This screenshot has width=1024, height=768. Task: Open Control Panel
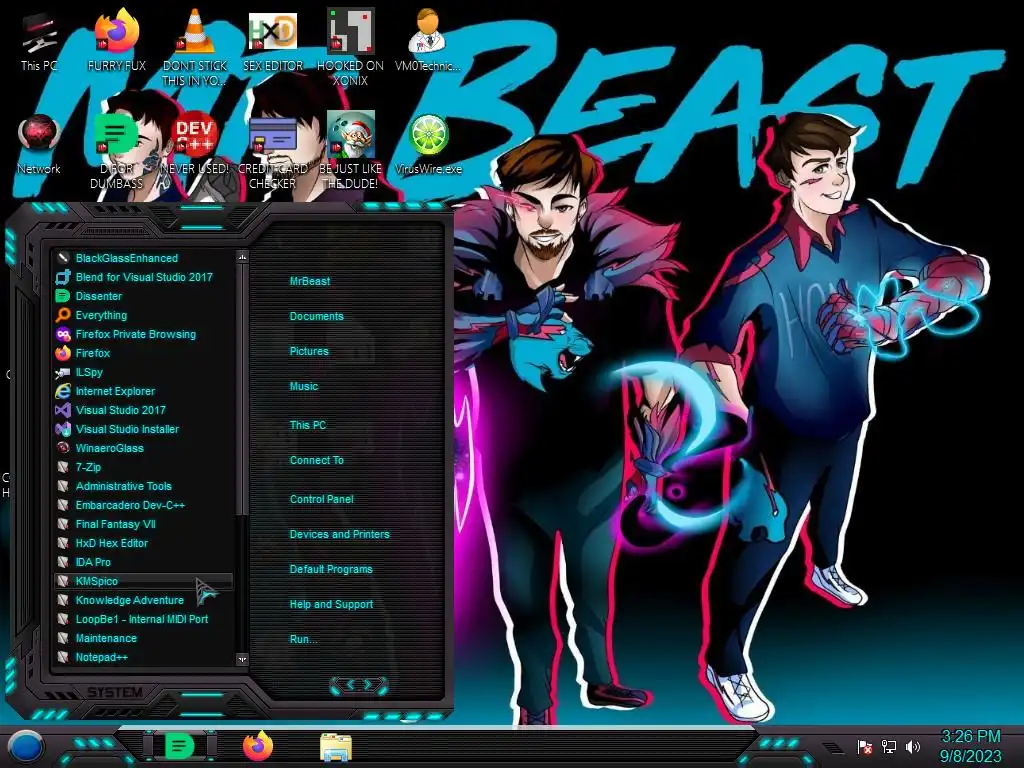click(322, 499)
